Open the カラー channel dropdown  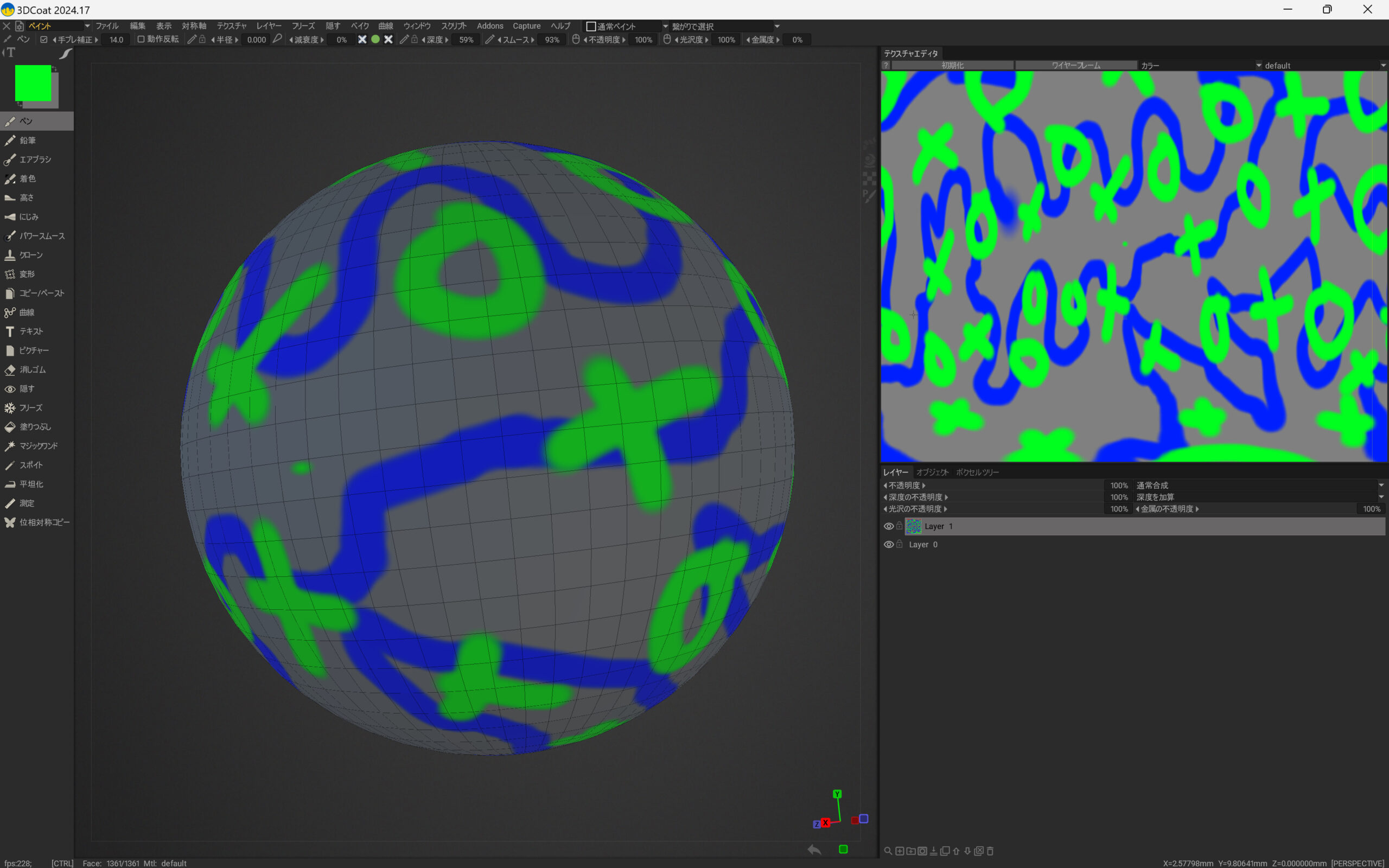(1258, 66)
